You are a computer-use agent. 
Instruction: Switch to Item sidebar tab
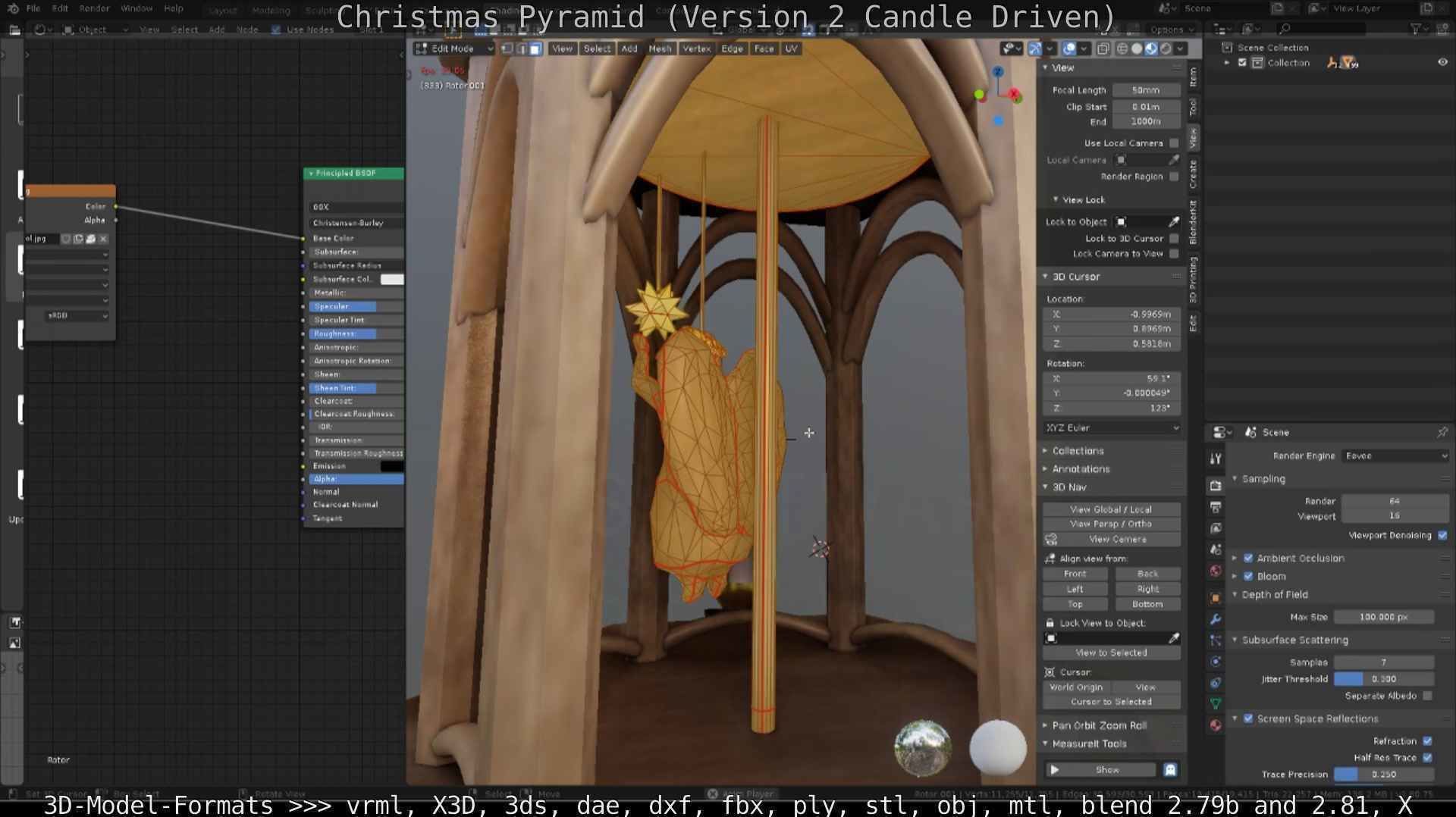pos(1193,77)
